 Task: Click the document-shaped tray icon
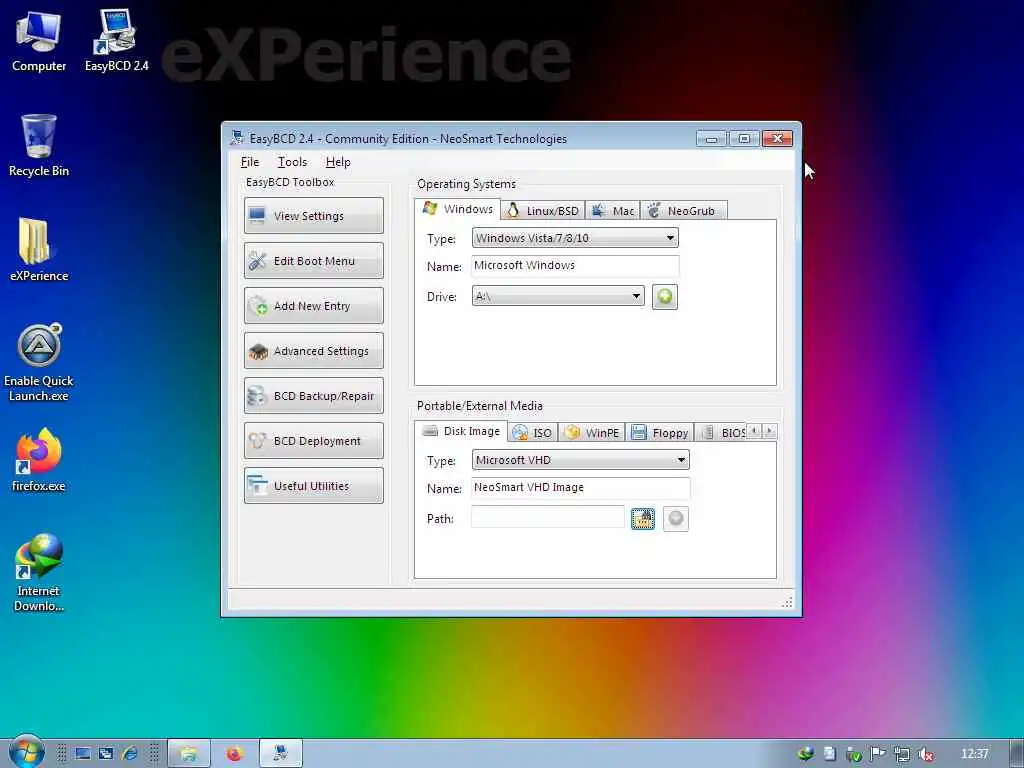coord(829,754)
